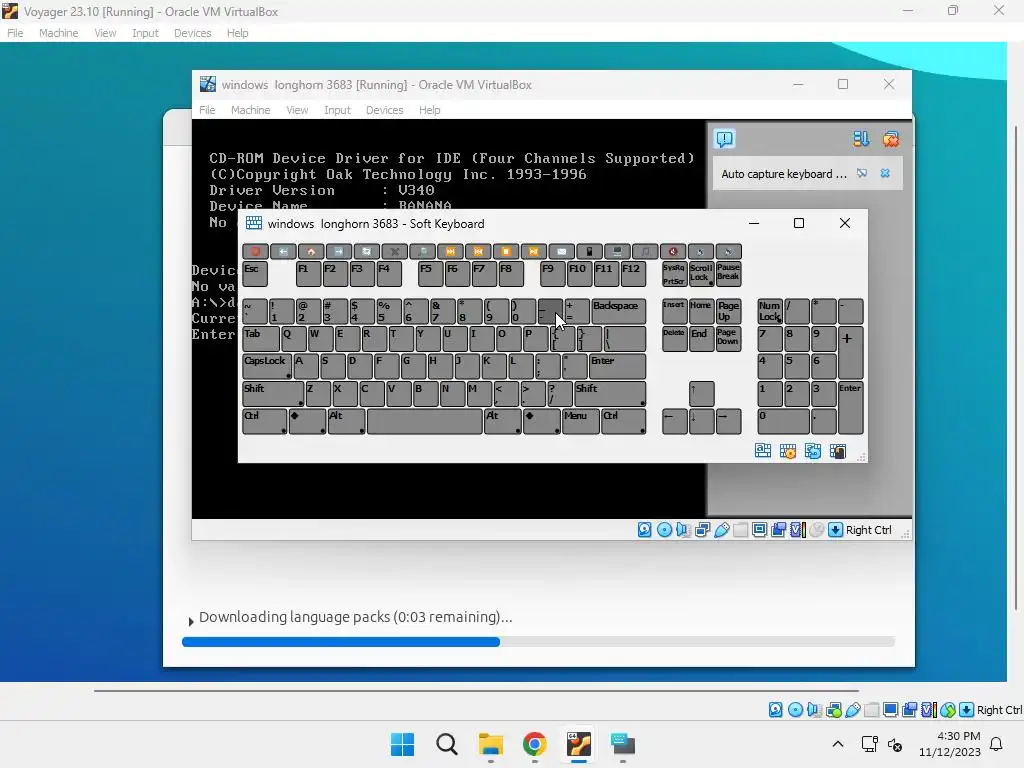Click the Menu key on Soft Keyboard
Viewport: 1024px width, 768px height.
pos(581,421)
